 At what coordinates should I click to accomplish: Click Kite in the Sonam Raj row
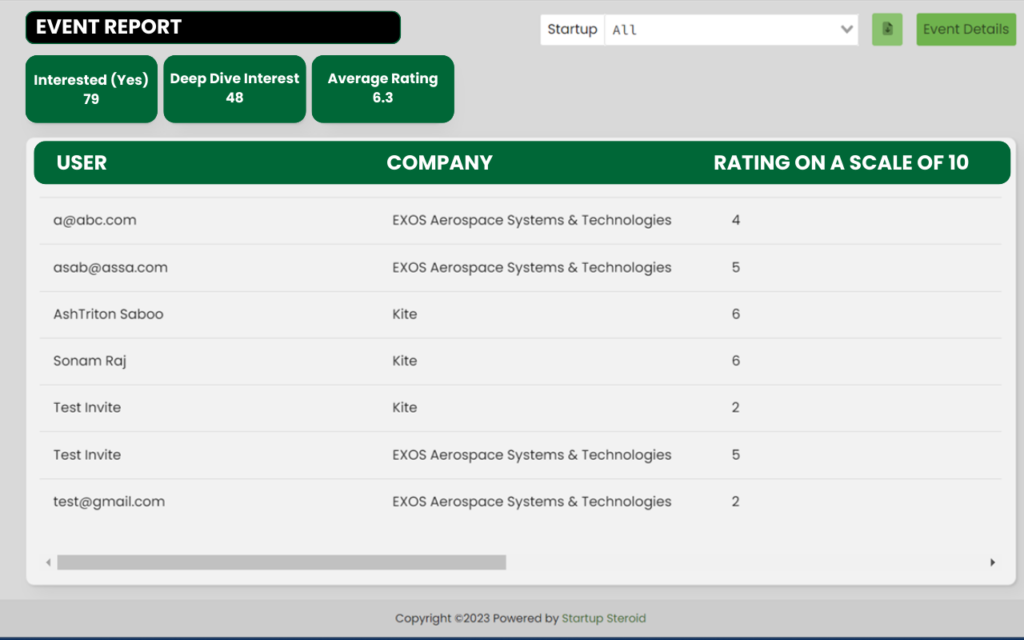[404, 360]
